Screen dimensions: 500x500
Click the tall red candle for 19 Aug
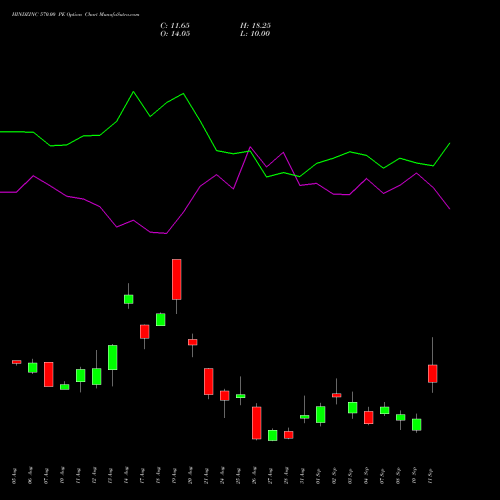177,279
